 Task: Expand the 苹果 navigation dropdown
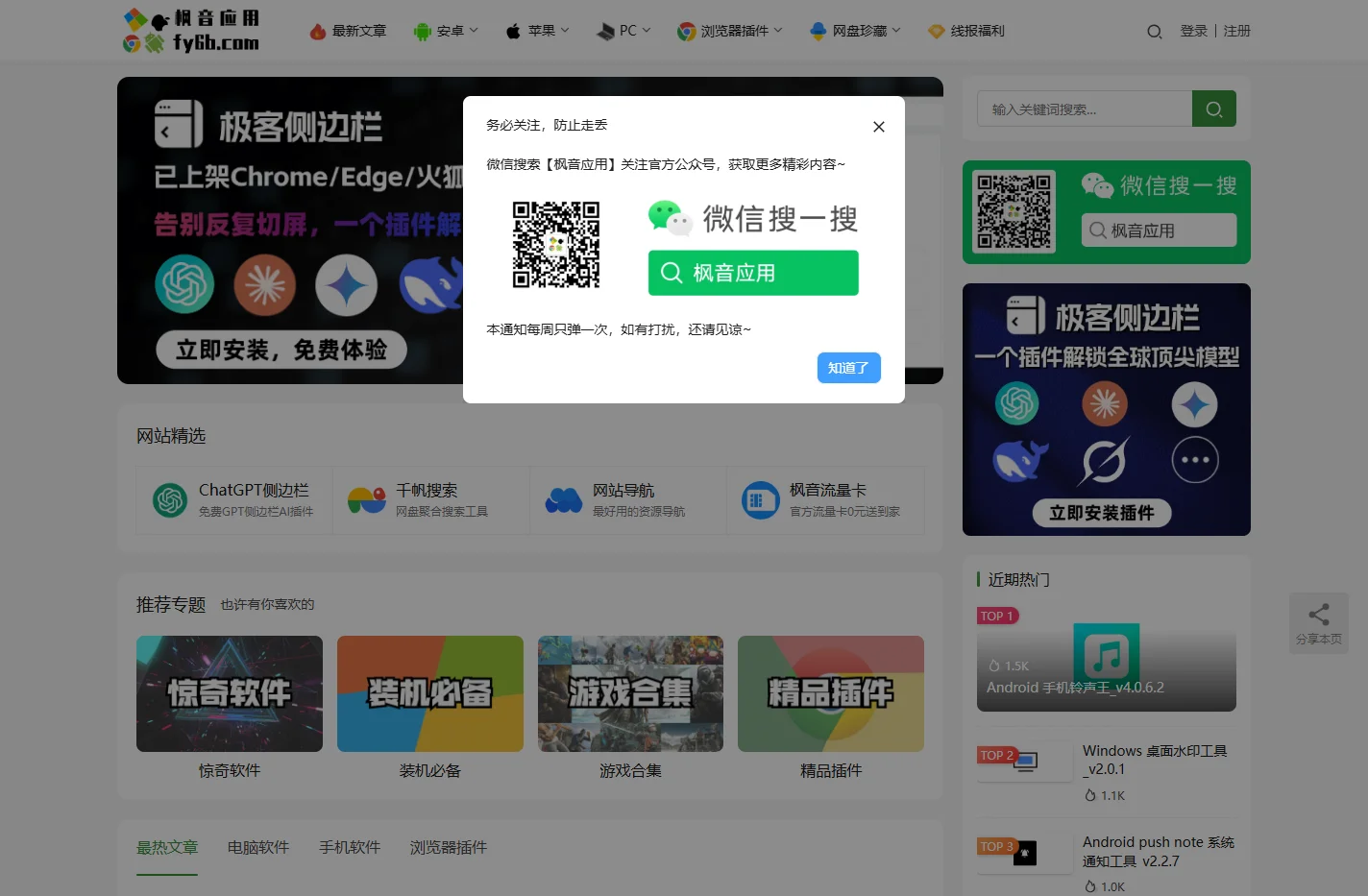pyautogui.click(x=537, y=31)
